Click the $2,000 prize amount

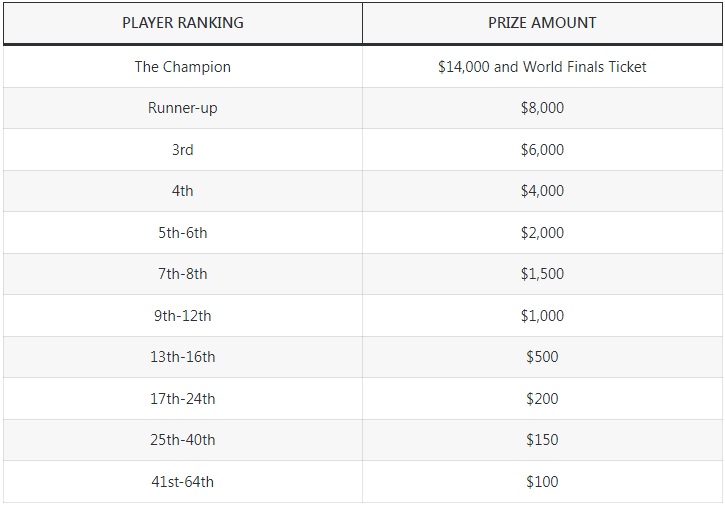[542, 233]
